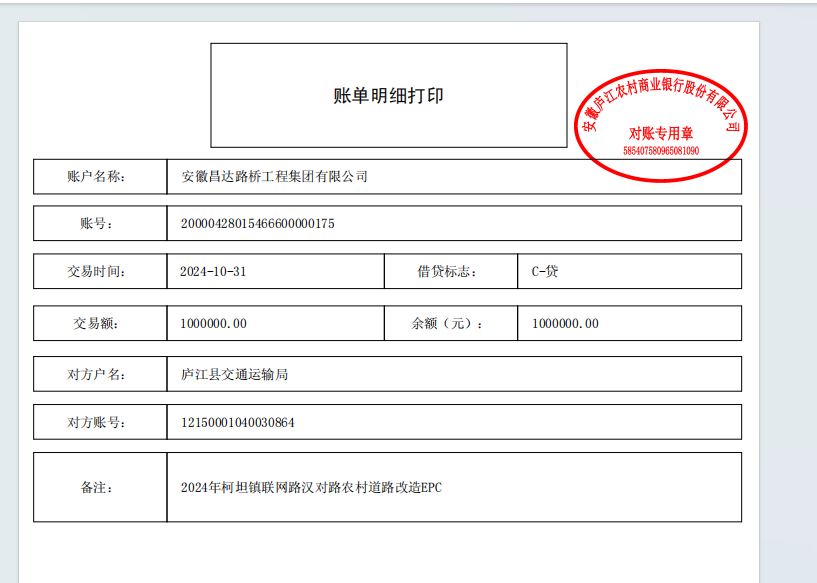817x583 pixels.
Task: Select the transaction date 2024-10-31
Action: 213,271
